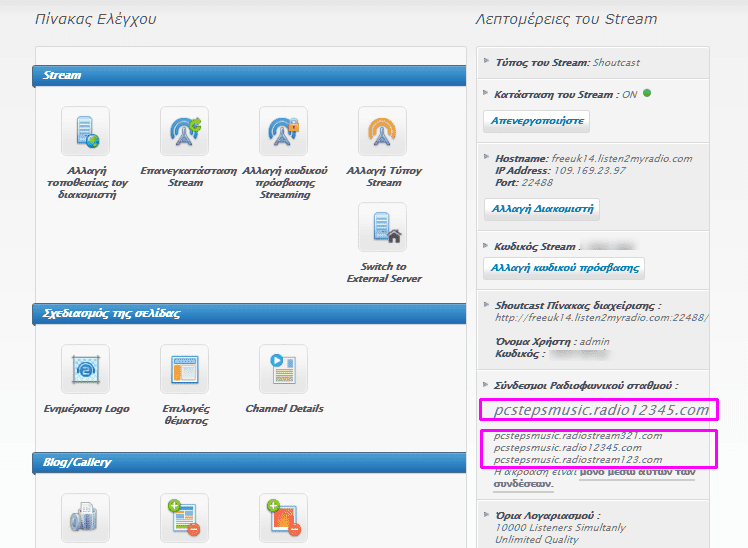
Task: Click the first Blog/Gallery icon
Action: [86, 518]
